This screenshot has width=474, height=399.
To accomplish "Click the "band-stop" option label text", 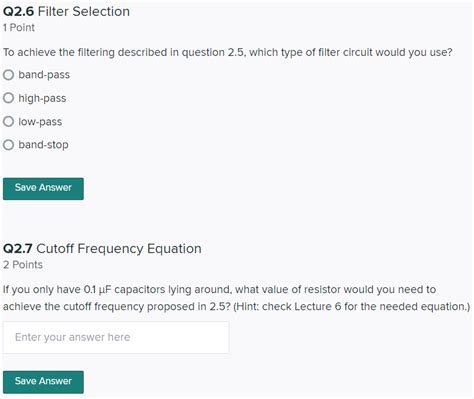I will pyautogui.click(x=43, y=145).
